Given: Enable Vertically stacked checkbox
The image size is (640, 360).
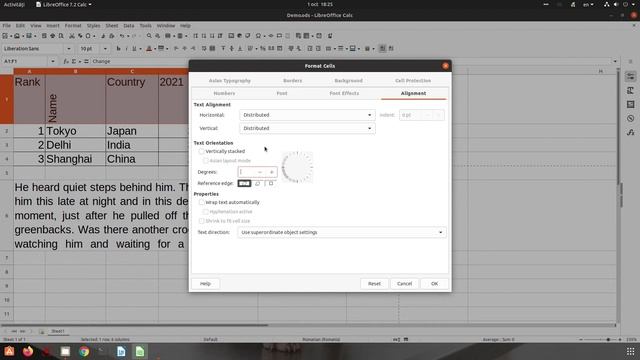Looking at the screenshot, I should [x=202, y=151].
